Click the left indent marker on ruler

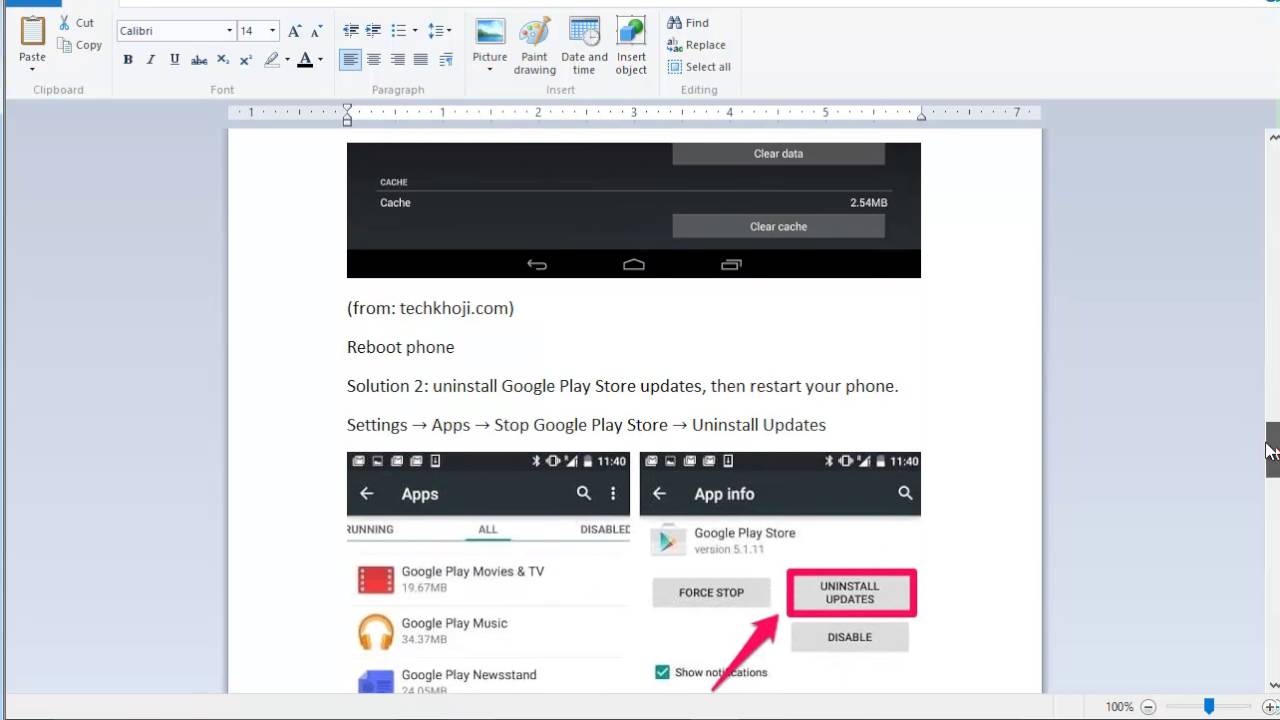pyautogui.click(x=347, y=114)
